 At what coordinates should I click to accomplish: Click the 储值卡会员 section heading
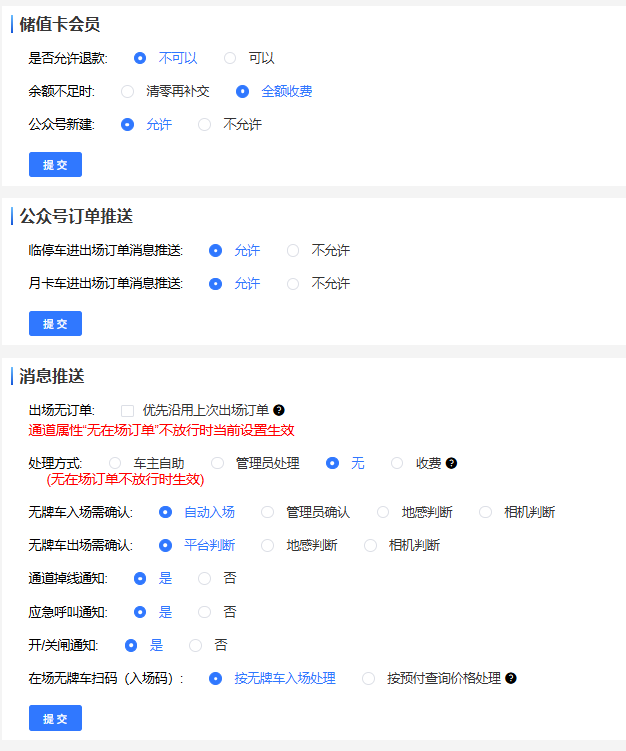(59, 24)
